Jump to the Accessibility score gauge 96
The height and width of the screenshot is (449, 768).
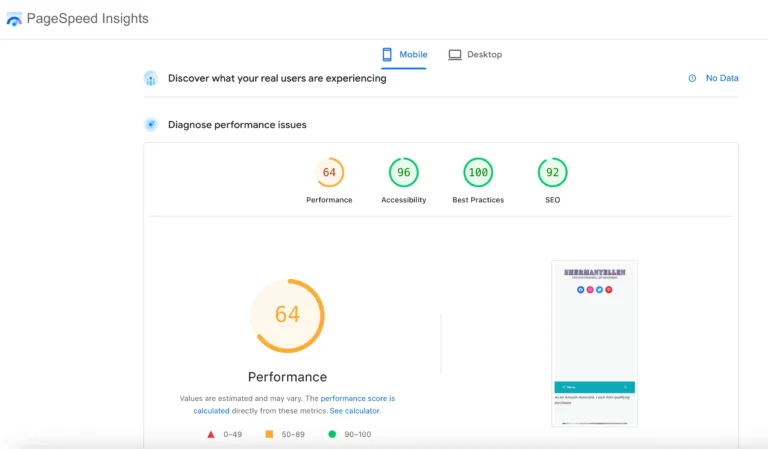404,172
